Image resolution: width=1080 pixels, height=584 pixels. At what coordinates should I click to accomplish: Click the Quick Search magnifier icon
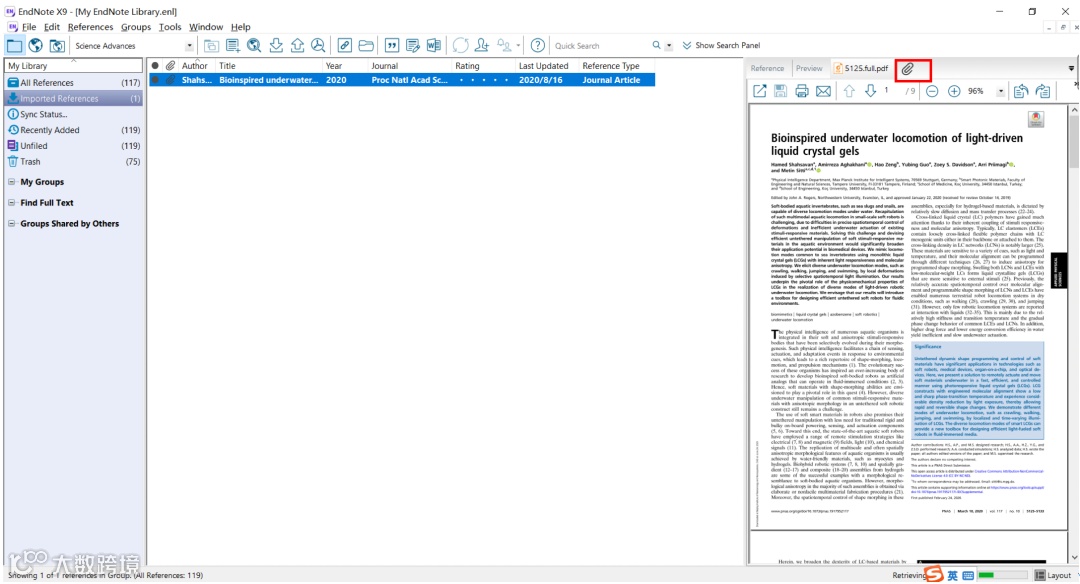coord(656,45)
